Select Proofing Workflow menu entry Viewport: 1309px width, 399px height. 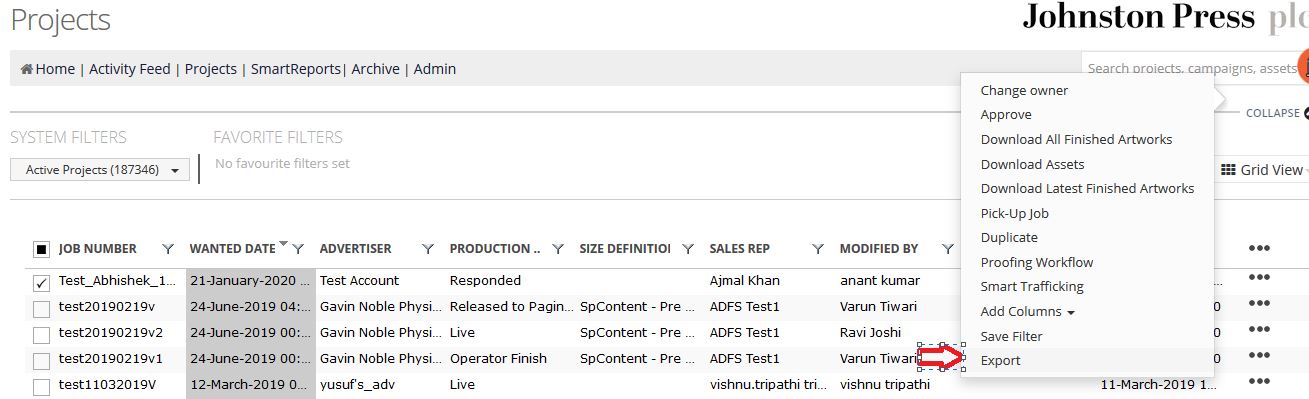click(1037, 263)
